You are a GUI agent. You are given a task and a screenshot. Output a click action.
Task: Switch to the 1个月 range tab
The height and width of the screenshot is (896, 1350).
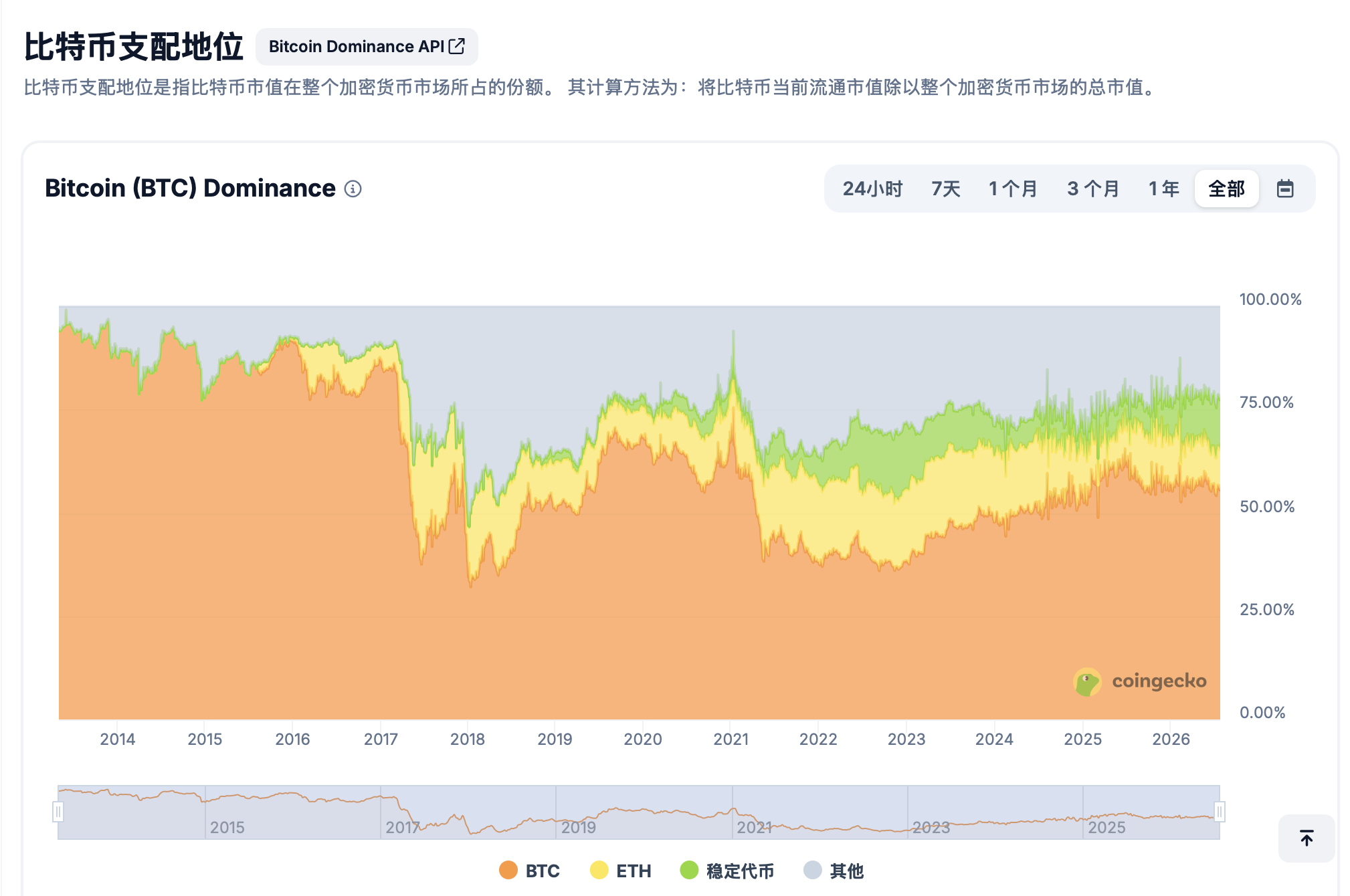[x=1013, y=189]
